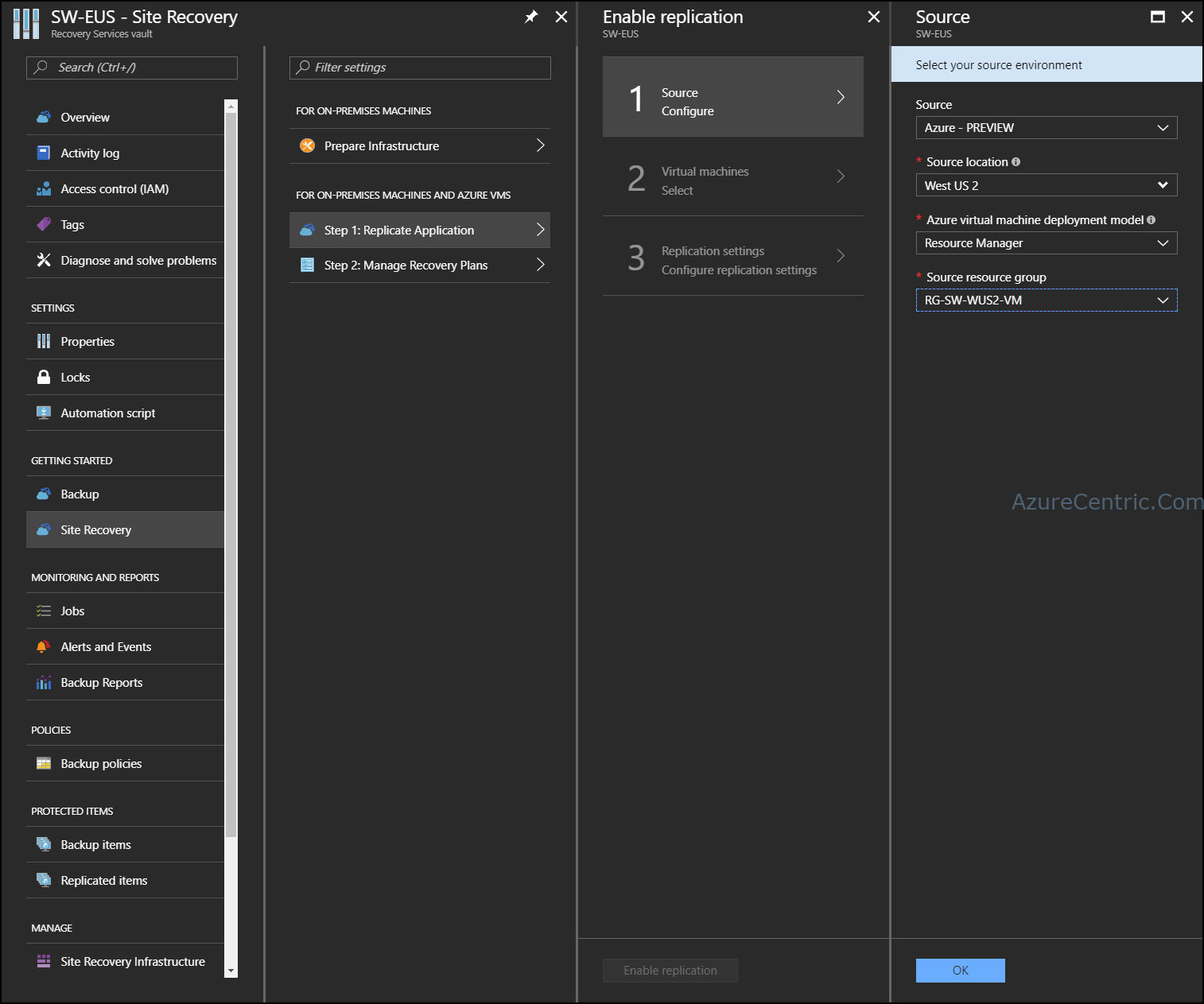Screen dimensions: 1204x1004
Task: Click the Alerts and Events bell icon
Action: [44, 646]
